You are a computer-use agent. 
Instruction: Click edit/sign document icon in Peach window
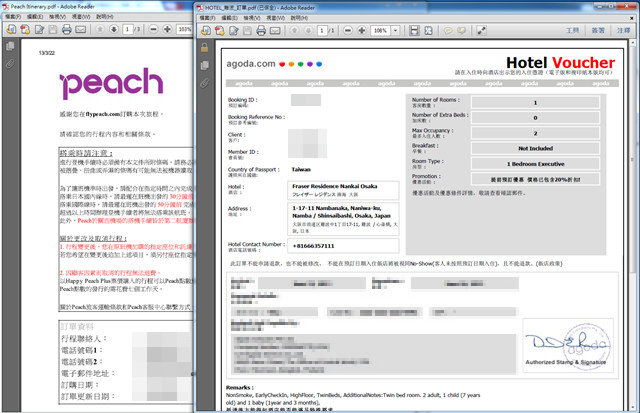click(x=40, y=29)
